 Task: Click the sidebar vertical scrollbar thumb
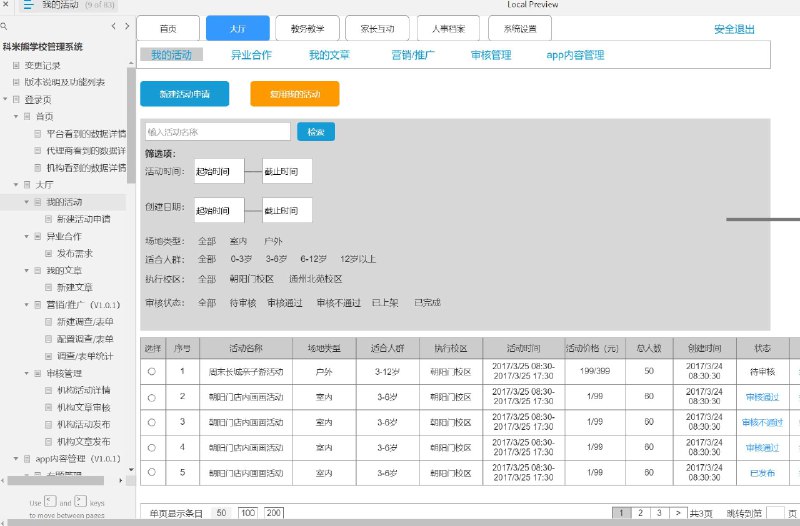[x=131, y=125]
